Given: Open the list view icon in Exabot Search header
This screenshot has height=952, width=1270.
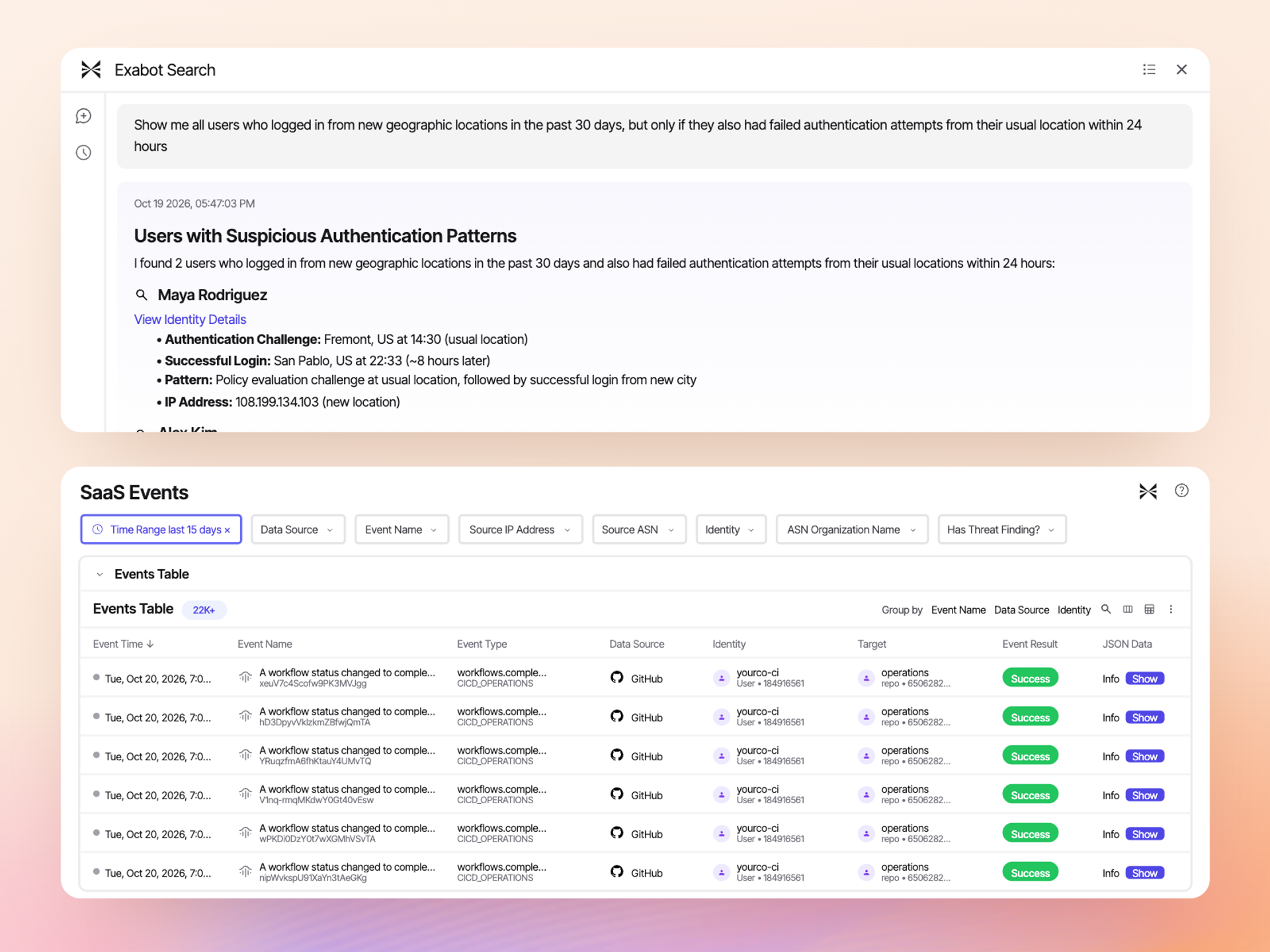Looking at the screenshot, I should (1149, 69).
